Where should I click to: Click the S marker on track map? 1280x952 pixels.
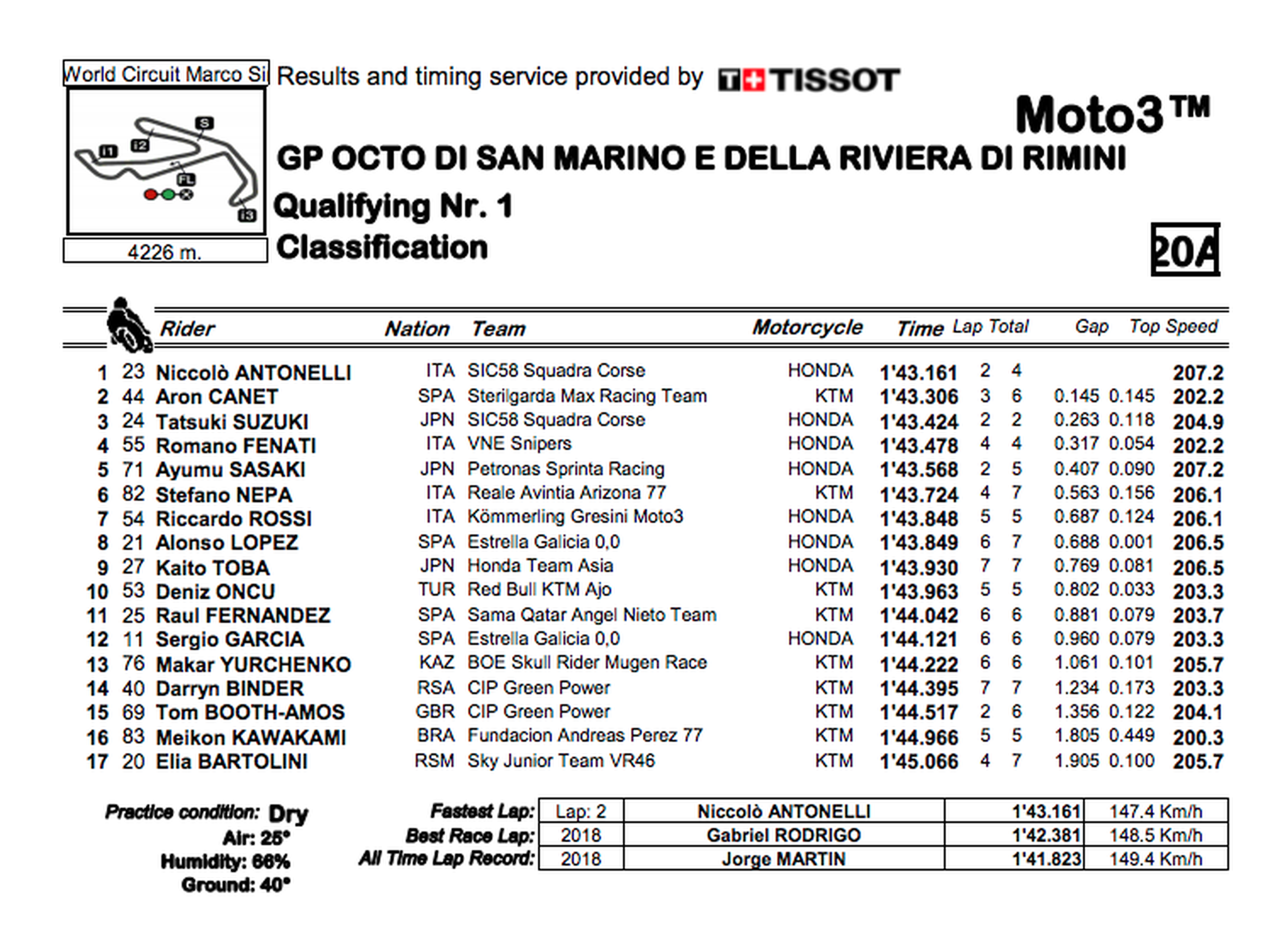pyautogui.click(x=204, y=123)
